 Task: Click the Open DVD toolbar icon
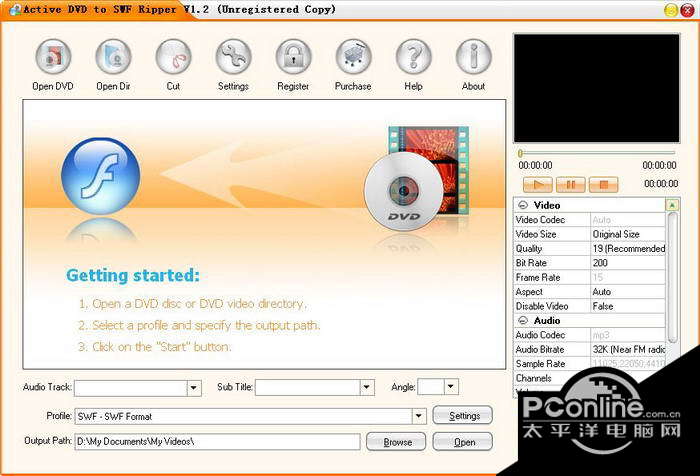53,57
